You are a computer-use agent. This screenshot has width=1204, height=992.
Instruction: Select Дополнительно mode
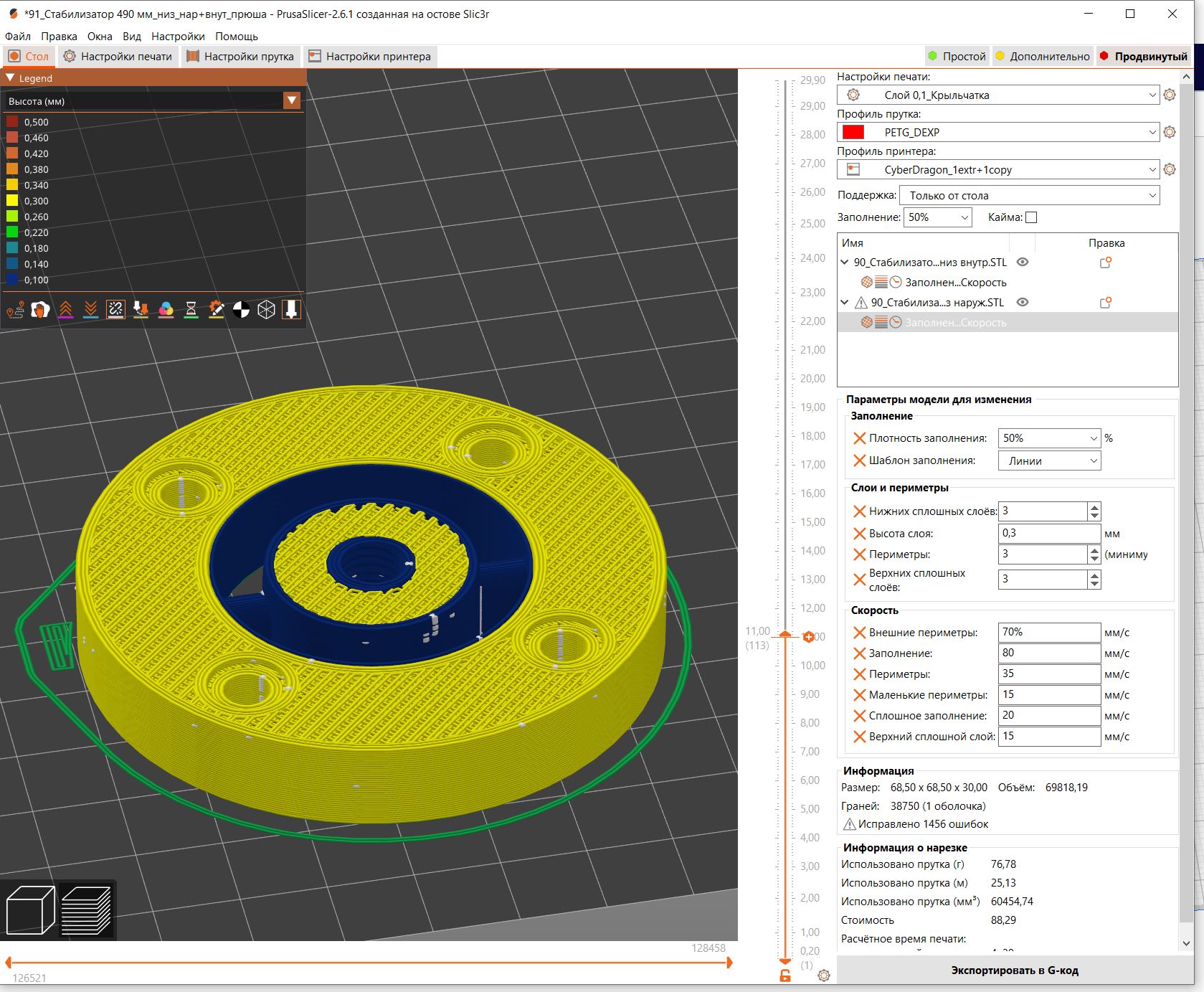pyautogui.click(x=1043, y=57)
